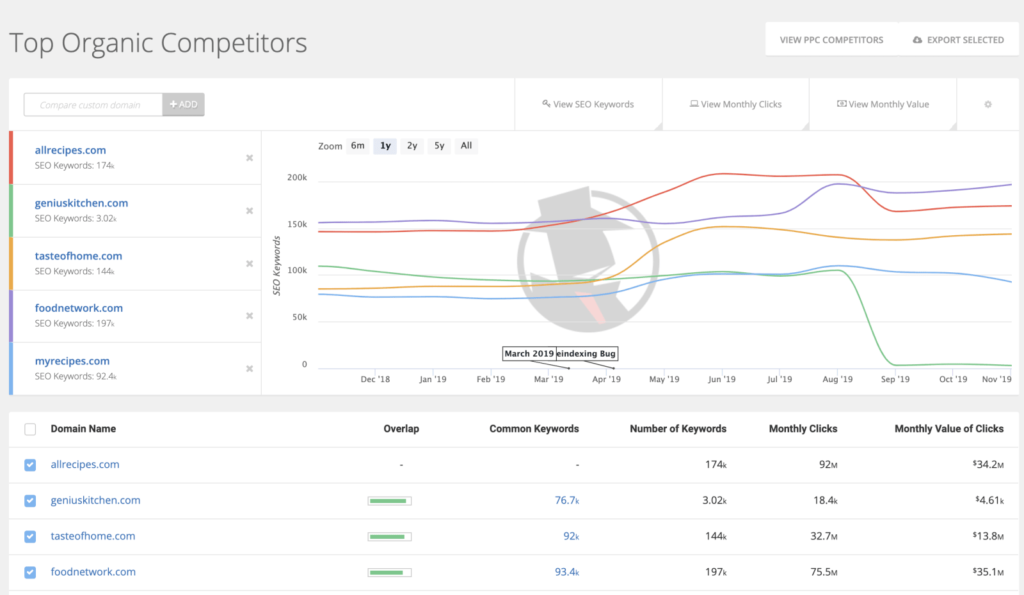This screenshot has width=1024, height=595.
Task: Click the geniuskitchen.com overlap bar
Action: coord(390,501)
